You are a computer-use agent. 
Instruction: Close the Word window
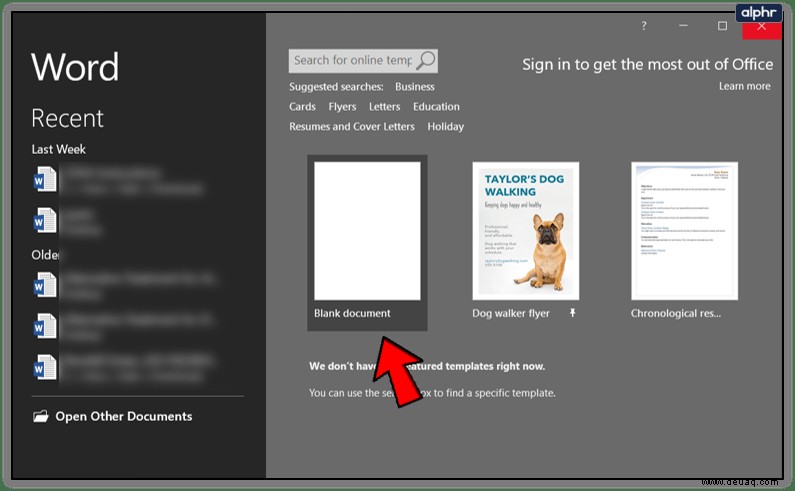coord(762,27)
